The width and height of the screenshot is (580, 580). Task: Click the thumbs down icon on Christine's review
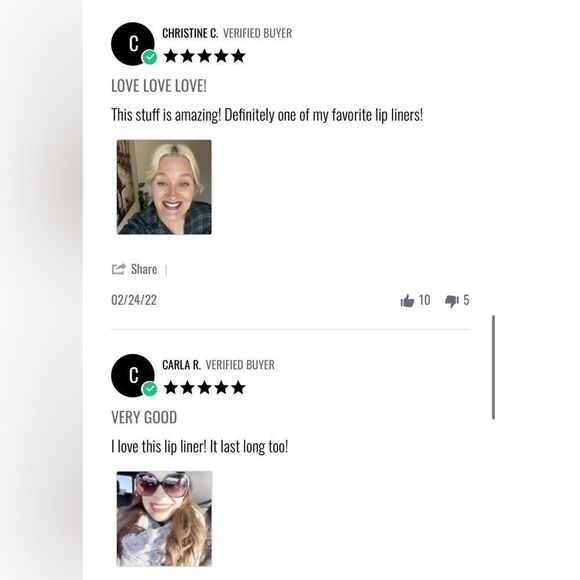coord(452,301)
